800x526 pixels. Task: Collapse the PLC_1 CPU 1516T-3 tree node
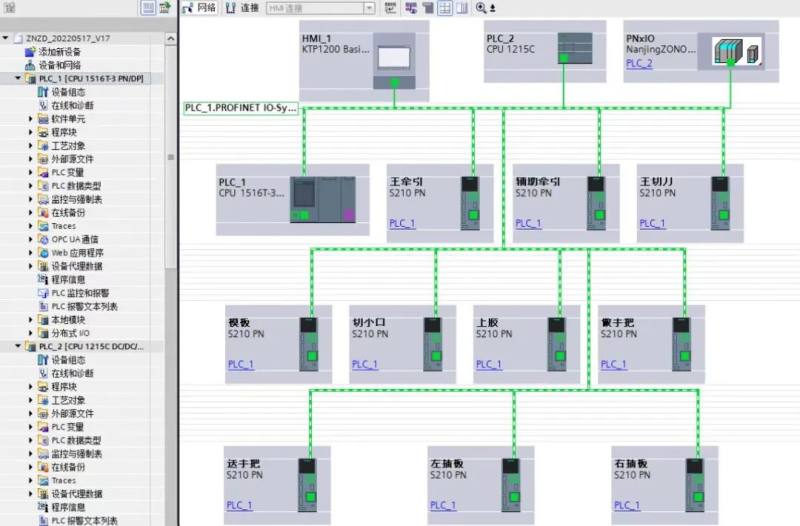[x=19, y=78]
